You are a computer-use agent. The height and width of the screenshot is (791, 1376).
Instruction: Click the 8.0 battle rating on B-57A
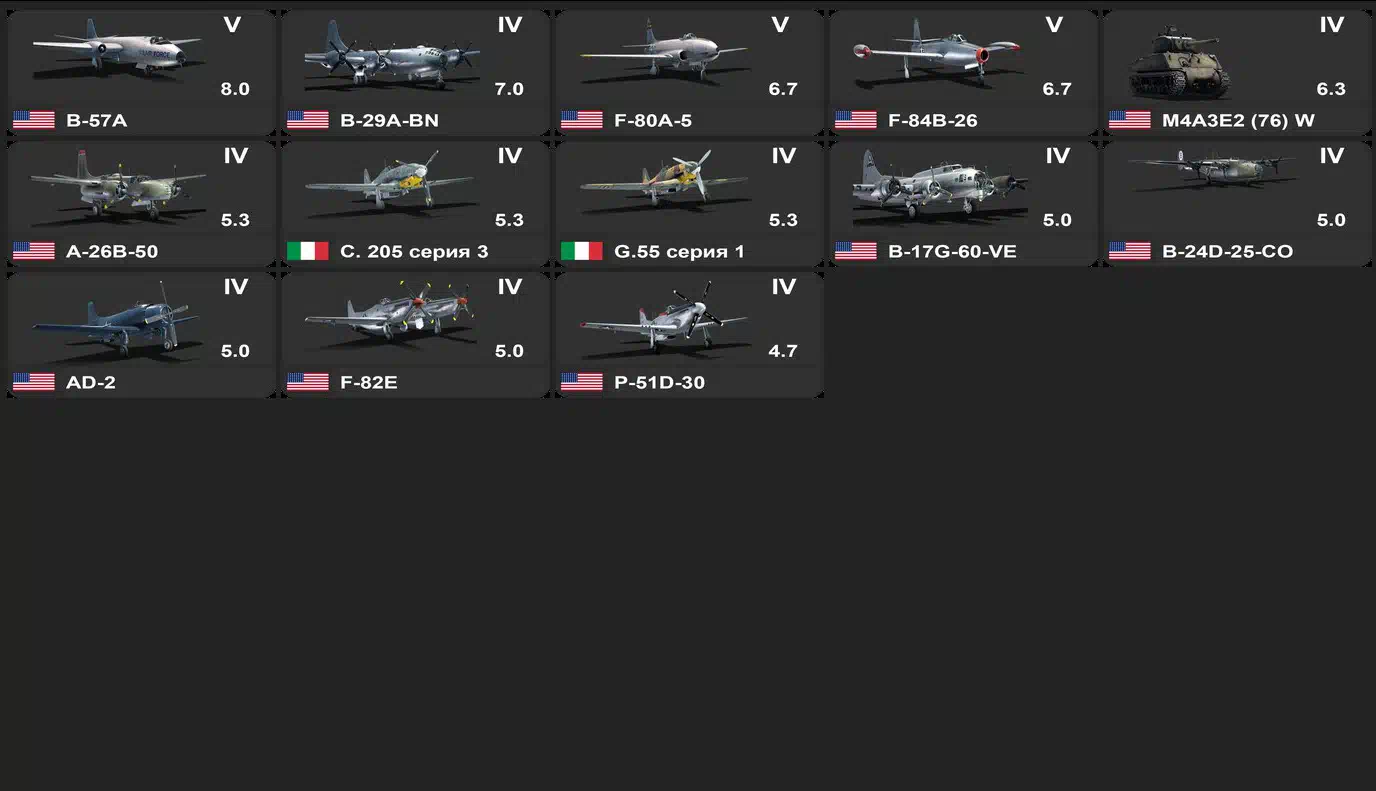tap(235, 89)
